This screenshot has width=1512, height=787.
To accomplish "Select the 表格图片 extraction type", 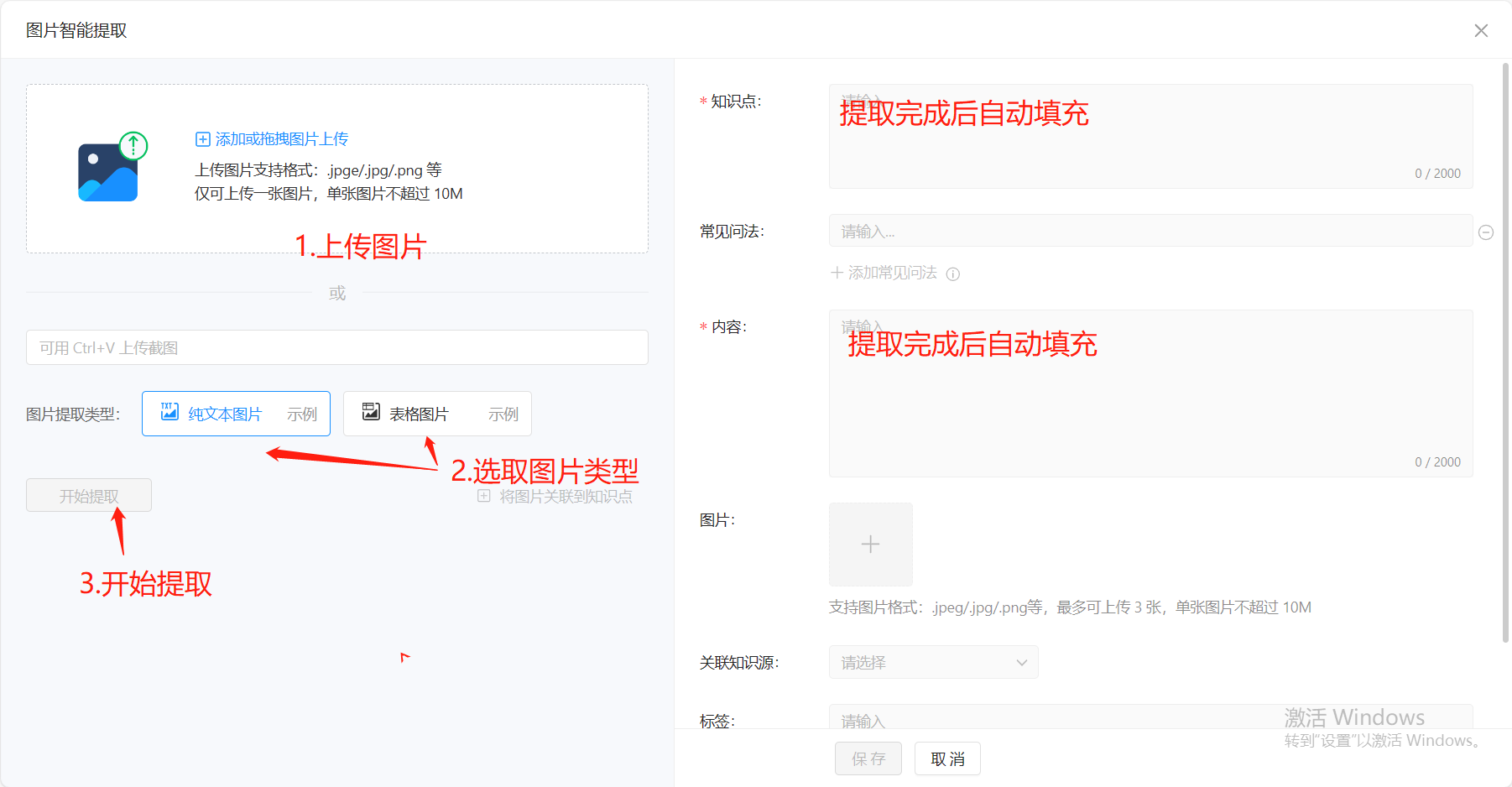I will click(437, 414).
